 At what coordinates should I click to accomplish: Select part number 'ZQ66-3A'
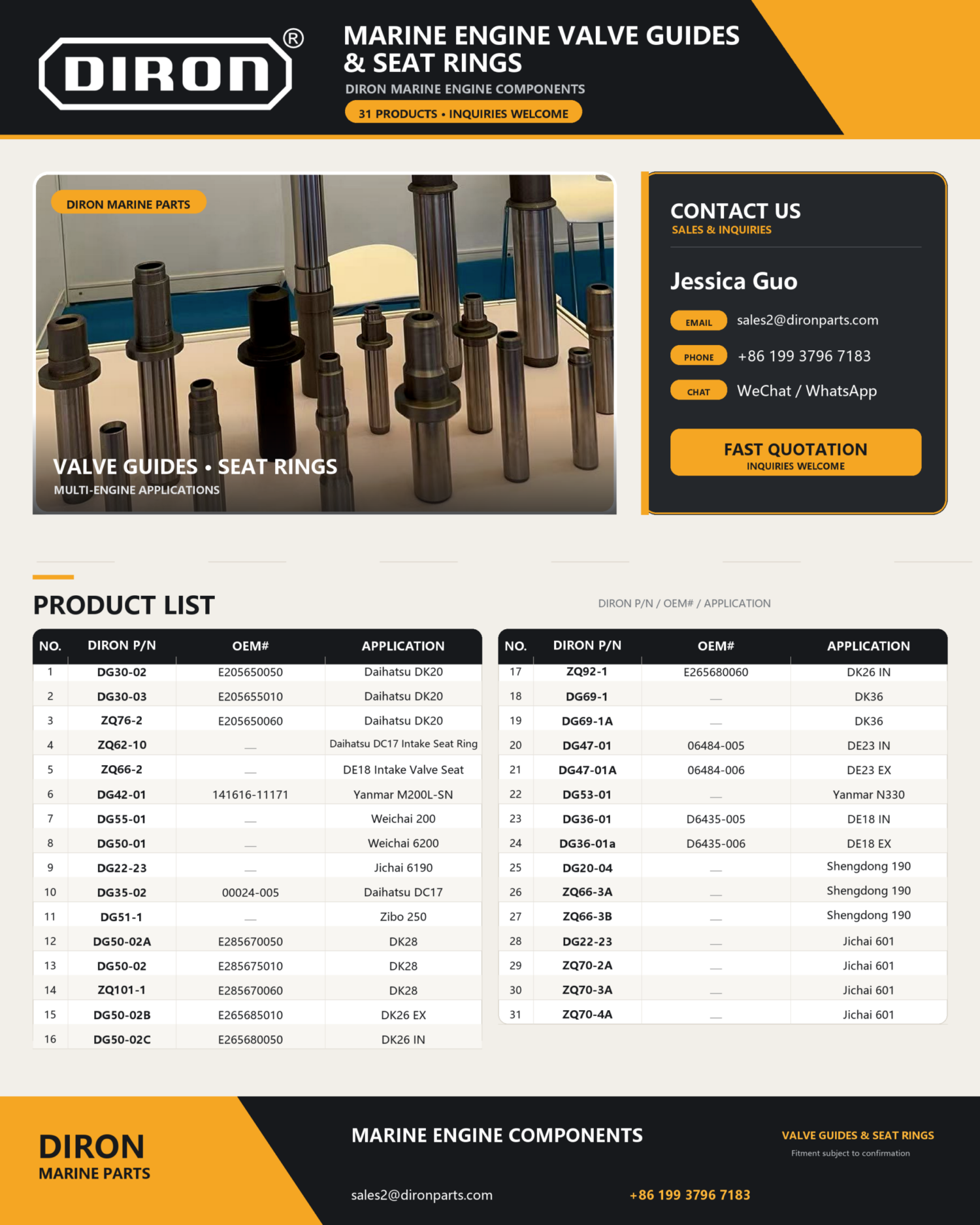[x=587, y=892]
